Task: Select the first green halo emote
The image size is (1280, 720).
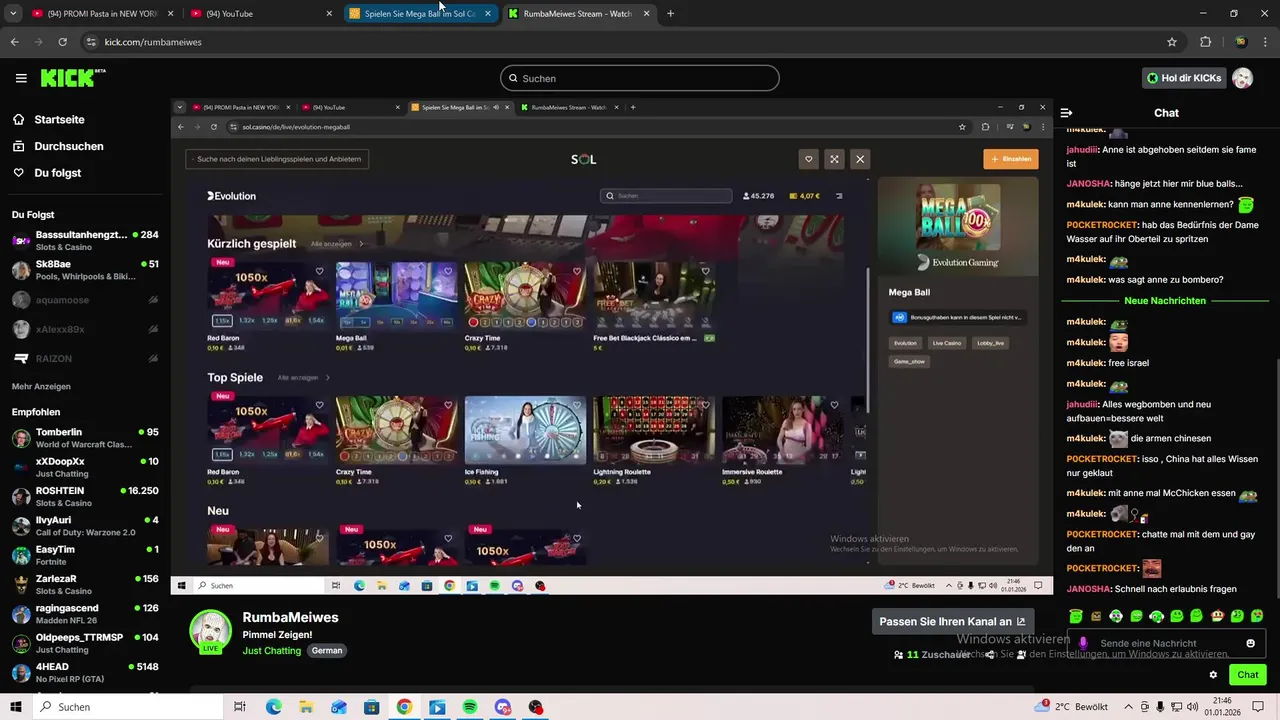Action: click(1075, 616)
